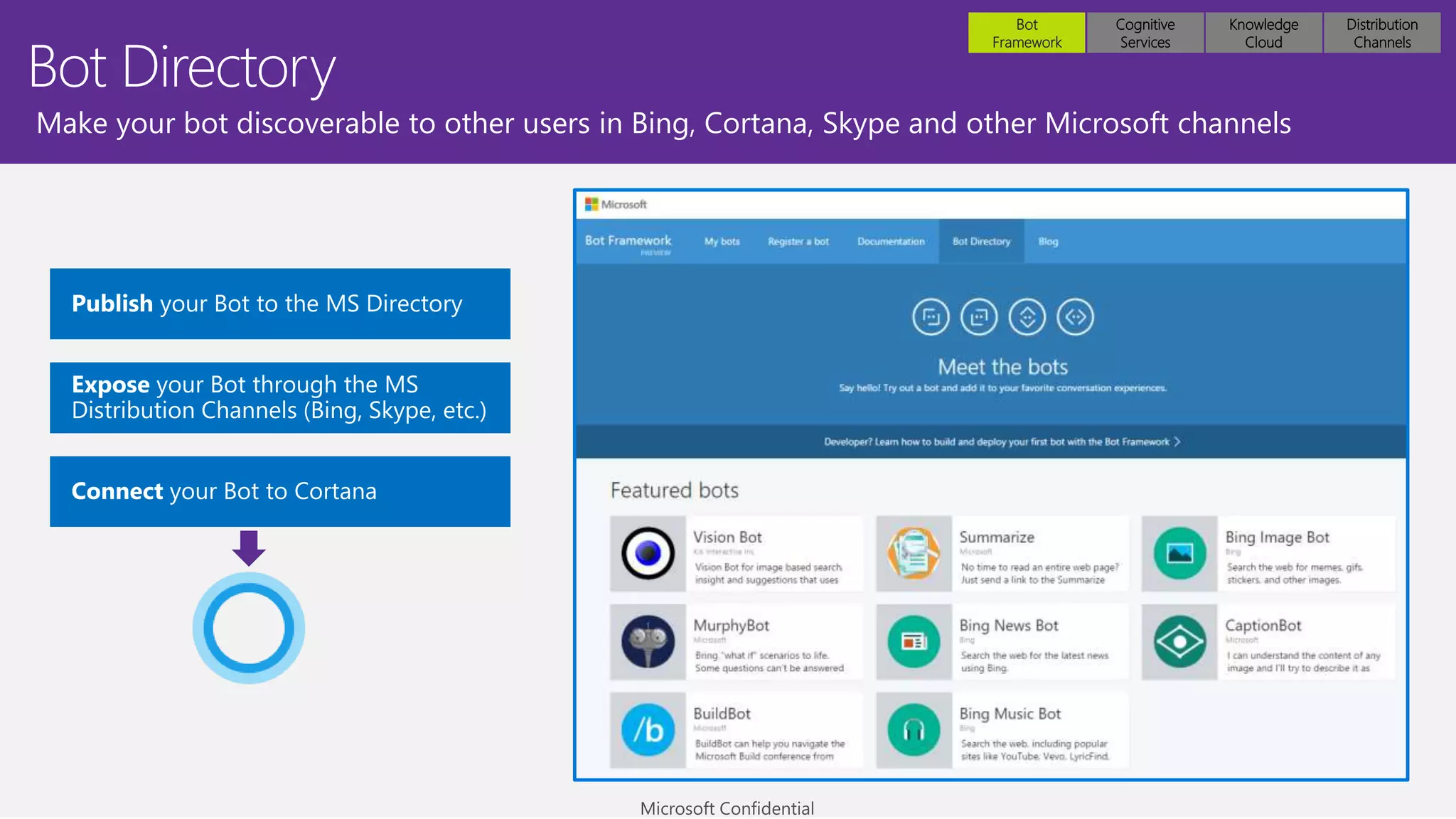Select the Bot Directory nav tab

(x=981, y=242)
